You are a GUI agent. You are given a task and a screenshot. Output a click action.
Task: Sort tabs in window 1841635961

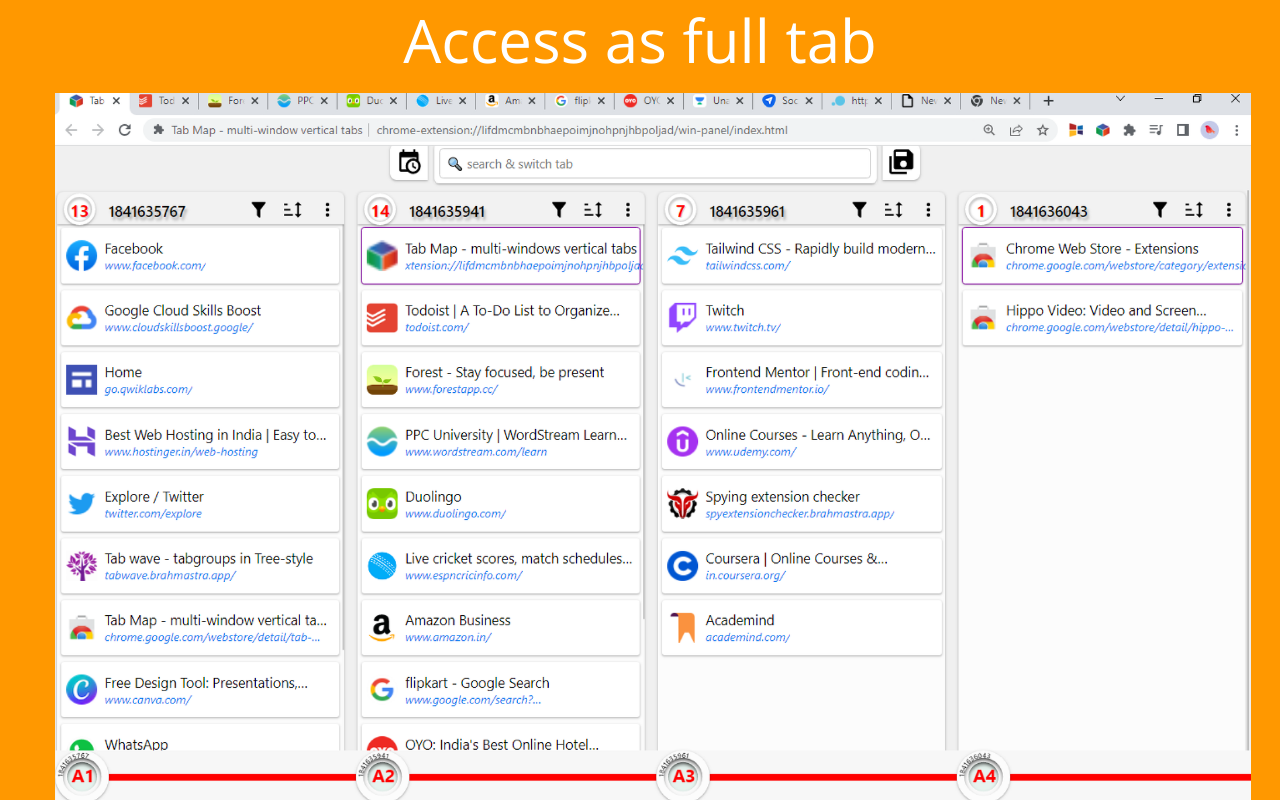[x=893, y=210]
